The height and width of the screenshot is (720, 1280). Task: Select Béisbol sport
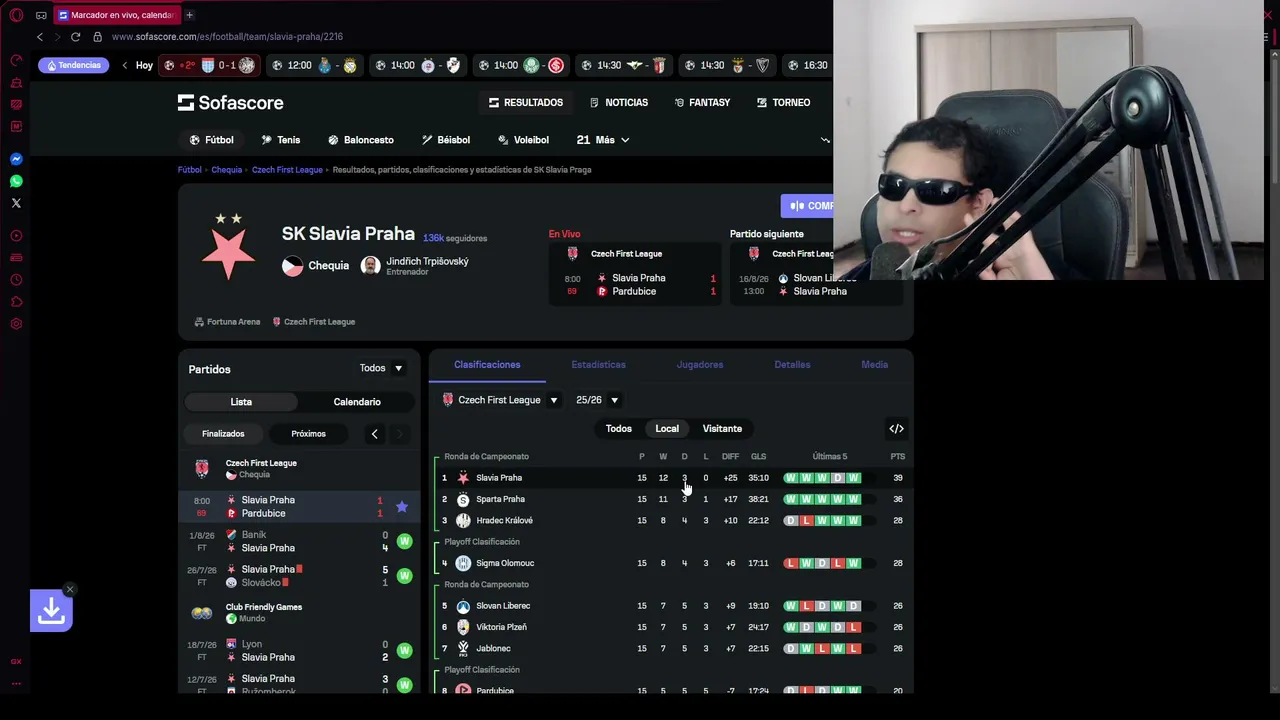pyautogui.click(x=446, y=140)
